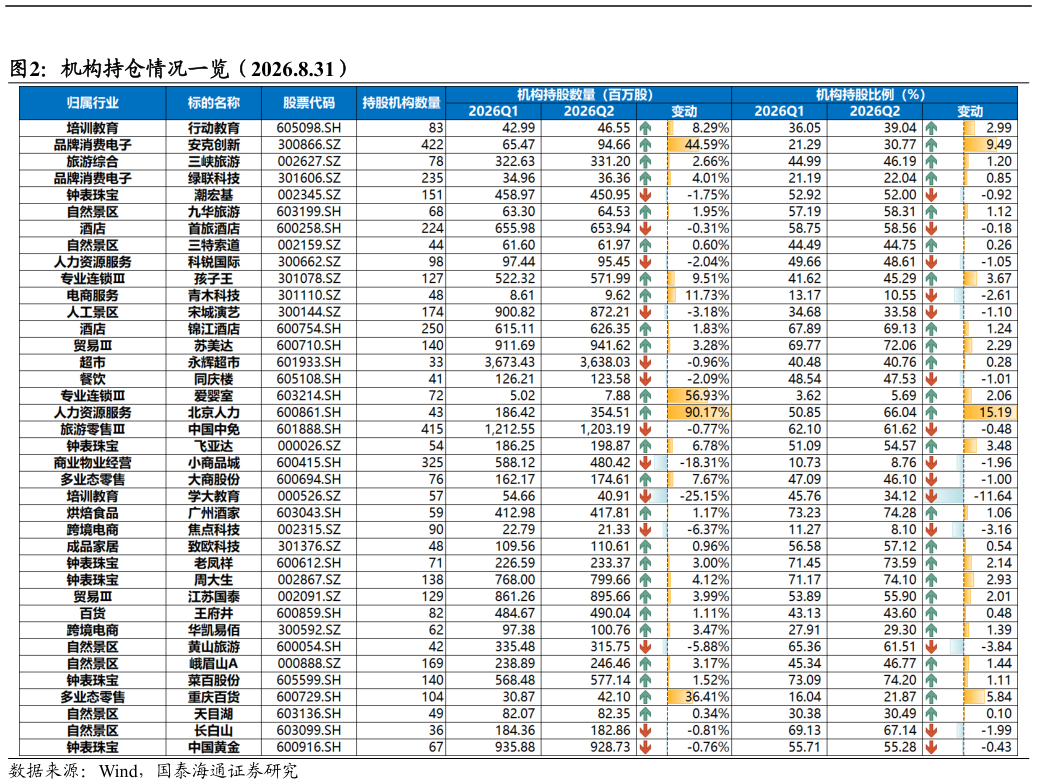This screenshot has width=1037, height=784.
Task: Select the stock code 300866.SZ
Action: pyautogui.click(x=309, y=145)
